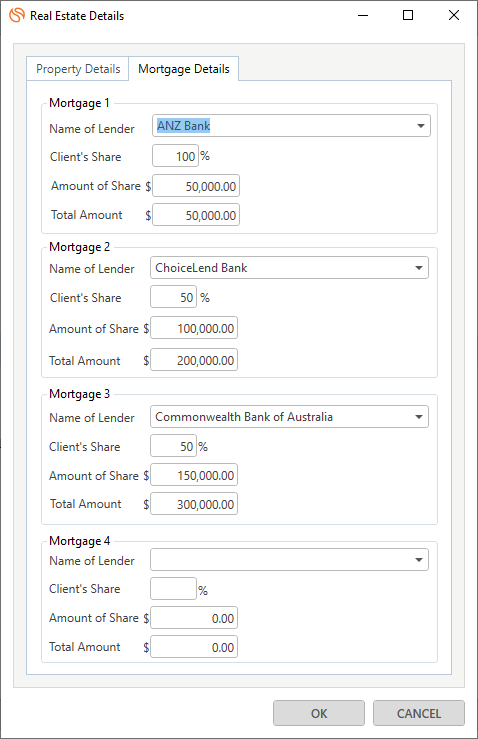478x739 pixels.
Task: Switch to the Property Details tab
Action: pos(78,69)
